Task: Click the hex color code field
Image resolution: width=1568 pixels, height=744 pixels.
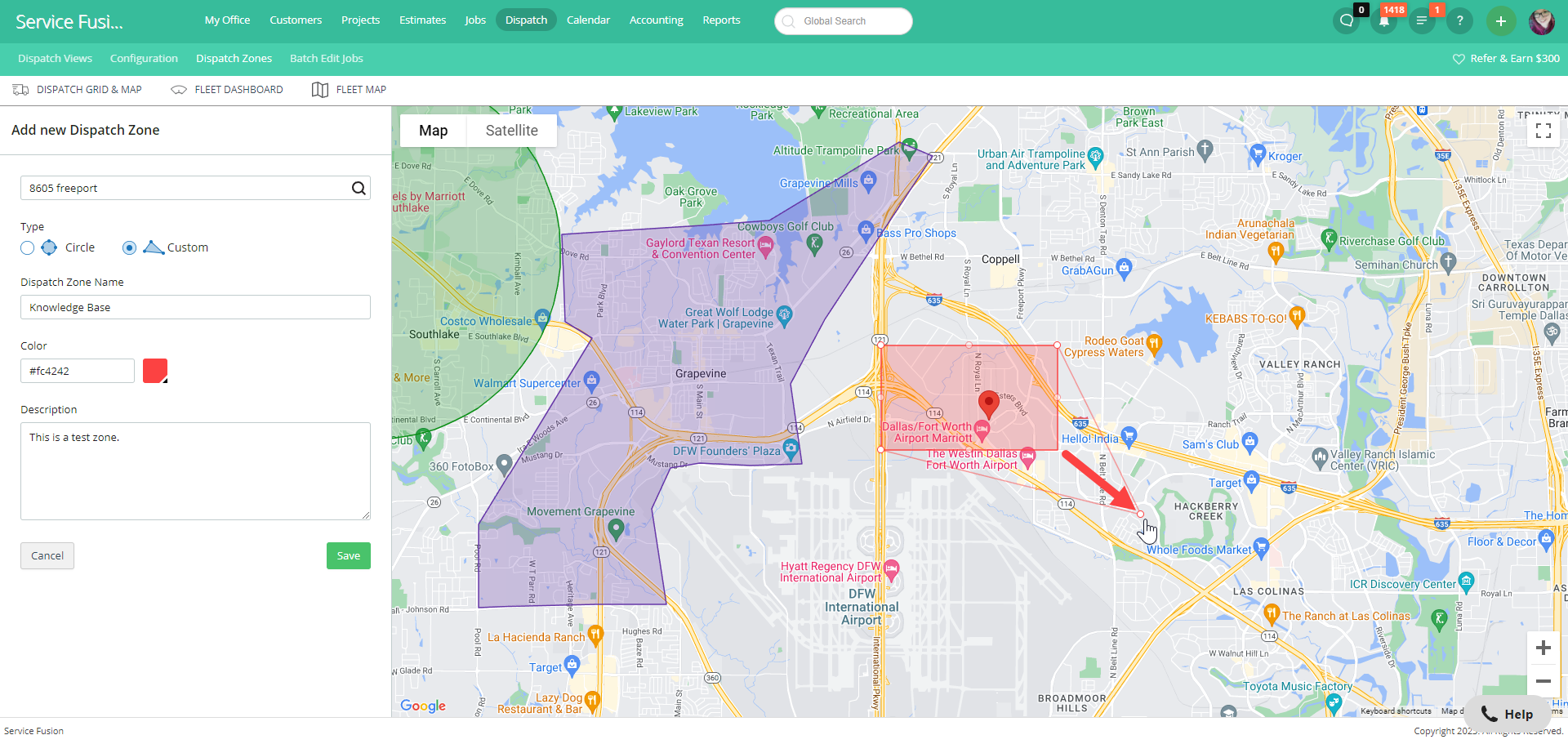Action: click(x=78, y=371)
